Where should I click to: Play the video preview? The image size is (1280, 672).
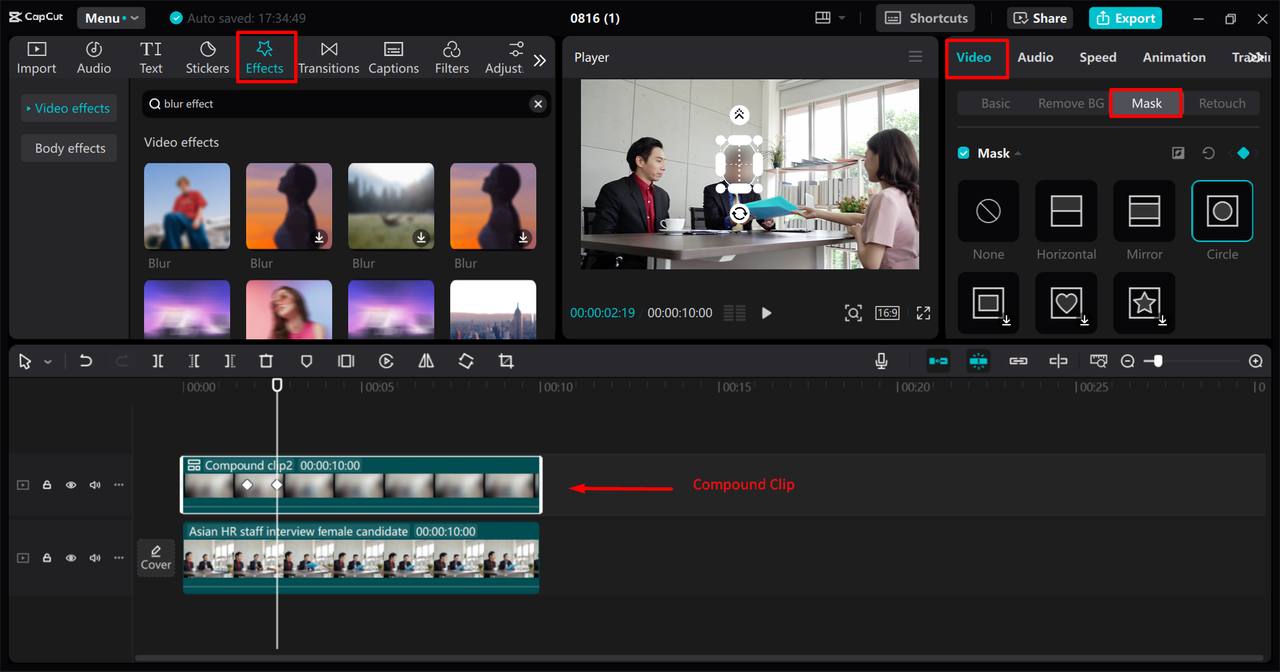(x=766, y=313)
